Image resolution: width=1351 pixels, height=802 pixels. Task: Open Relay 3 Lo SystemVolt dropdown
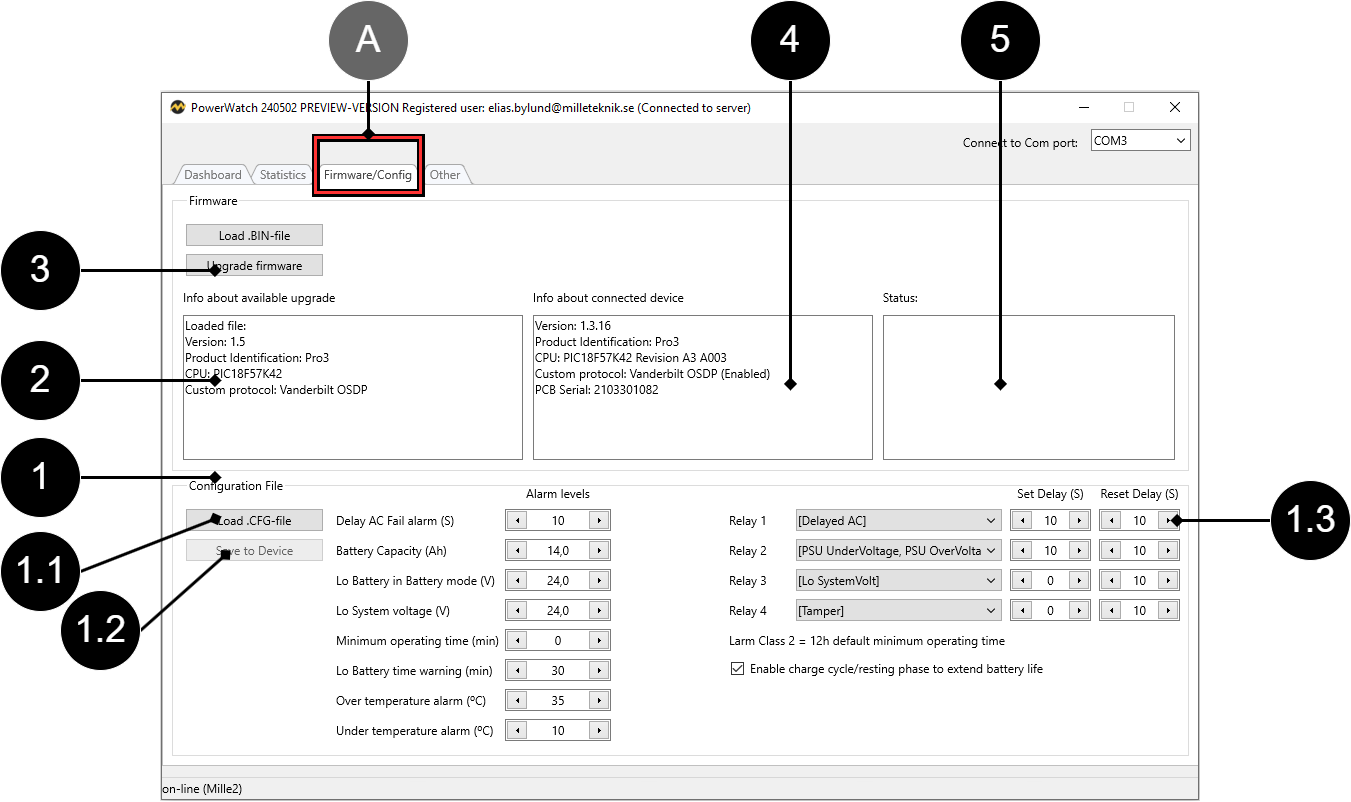click(898, 581)
